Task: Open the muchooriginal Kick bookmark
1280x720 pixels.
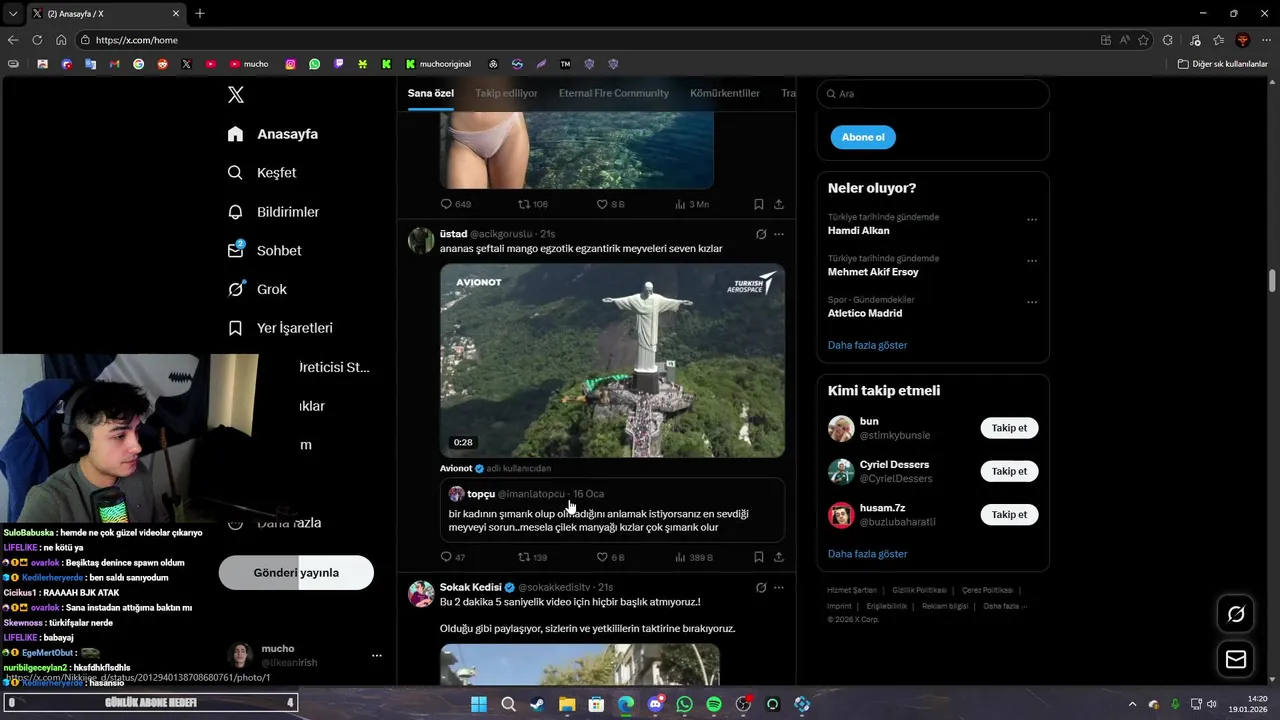Action: pyautogui.click(x=438, y=64)
